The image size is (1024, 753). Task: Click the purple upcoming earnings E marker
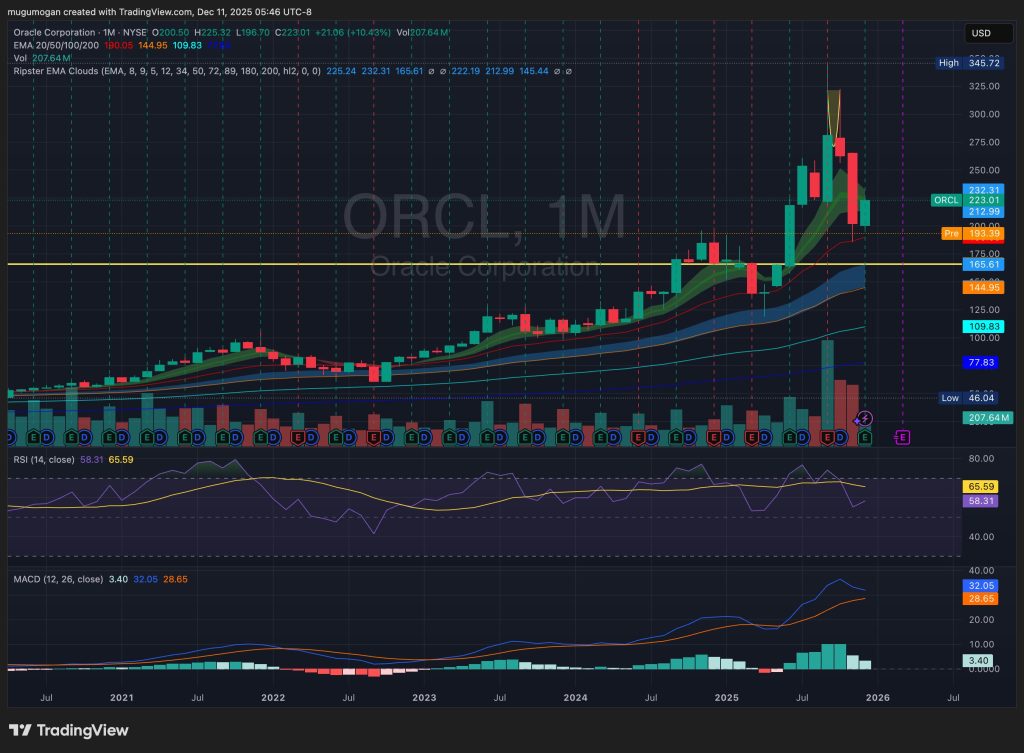(x=902, y=437)
